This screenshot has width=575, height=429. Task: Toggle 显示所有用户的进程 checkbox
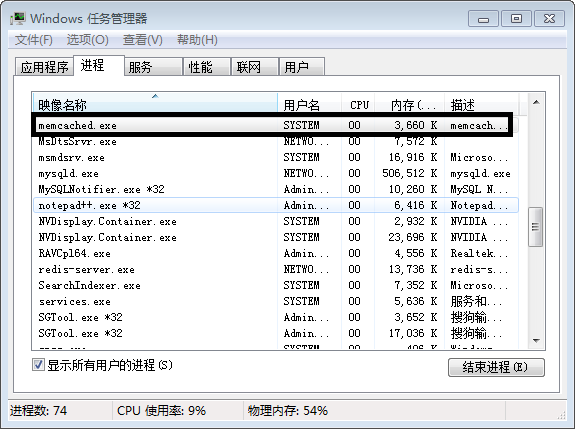[38, 365]
